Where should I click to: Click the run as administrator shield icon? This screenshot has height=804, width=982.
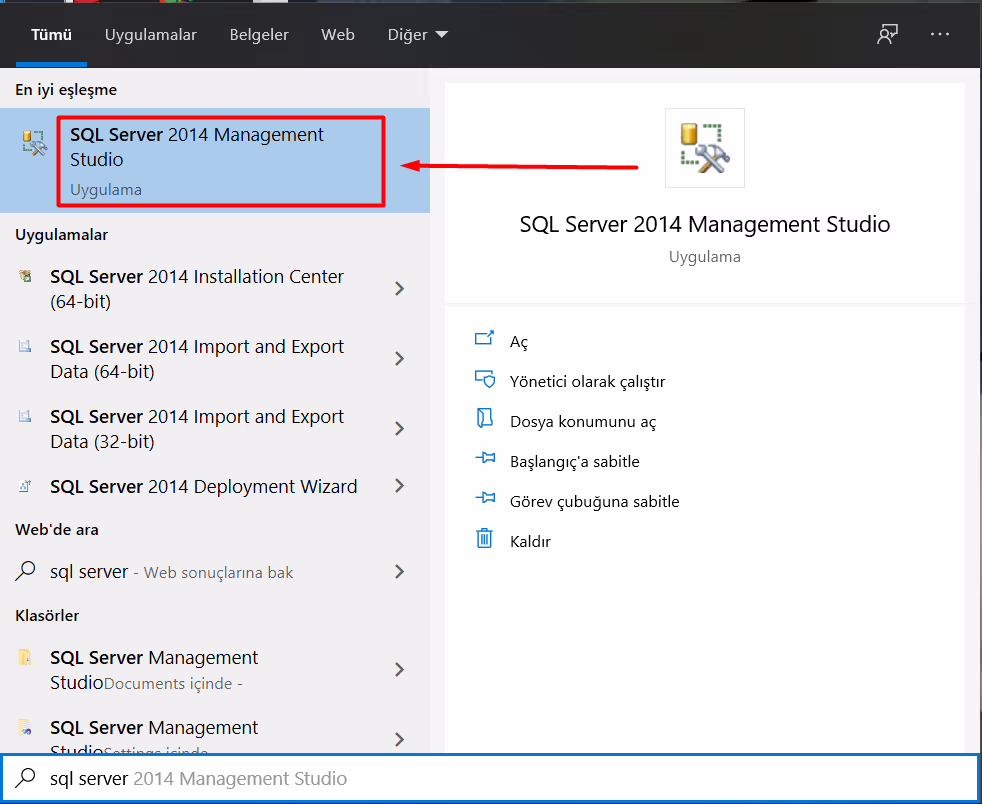tap(484, 379)
